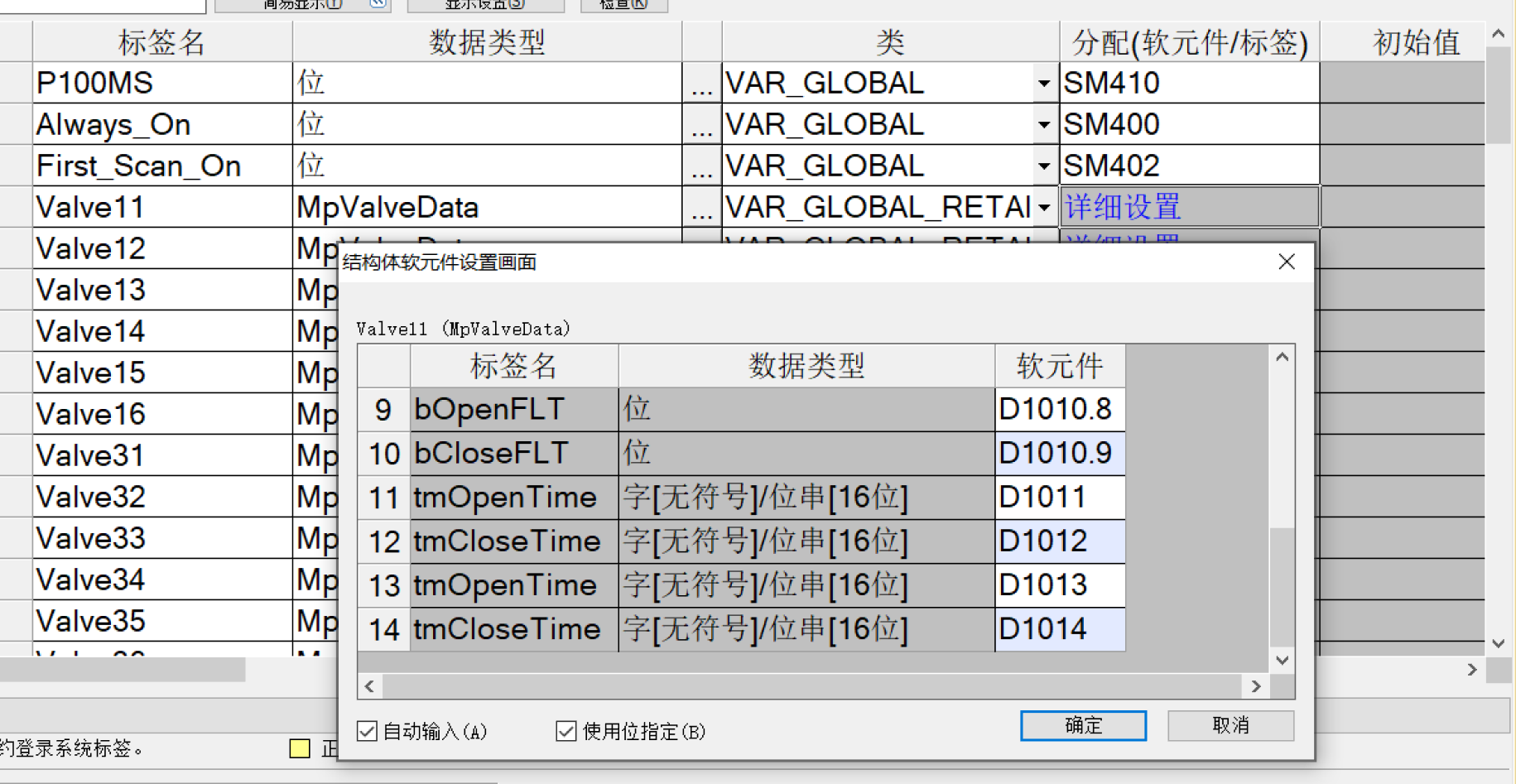Open data type picker for Always_On row
The height and width of the screenshot is (784, 1516).
click(x=701, y=125)
